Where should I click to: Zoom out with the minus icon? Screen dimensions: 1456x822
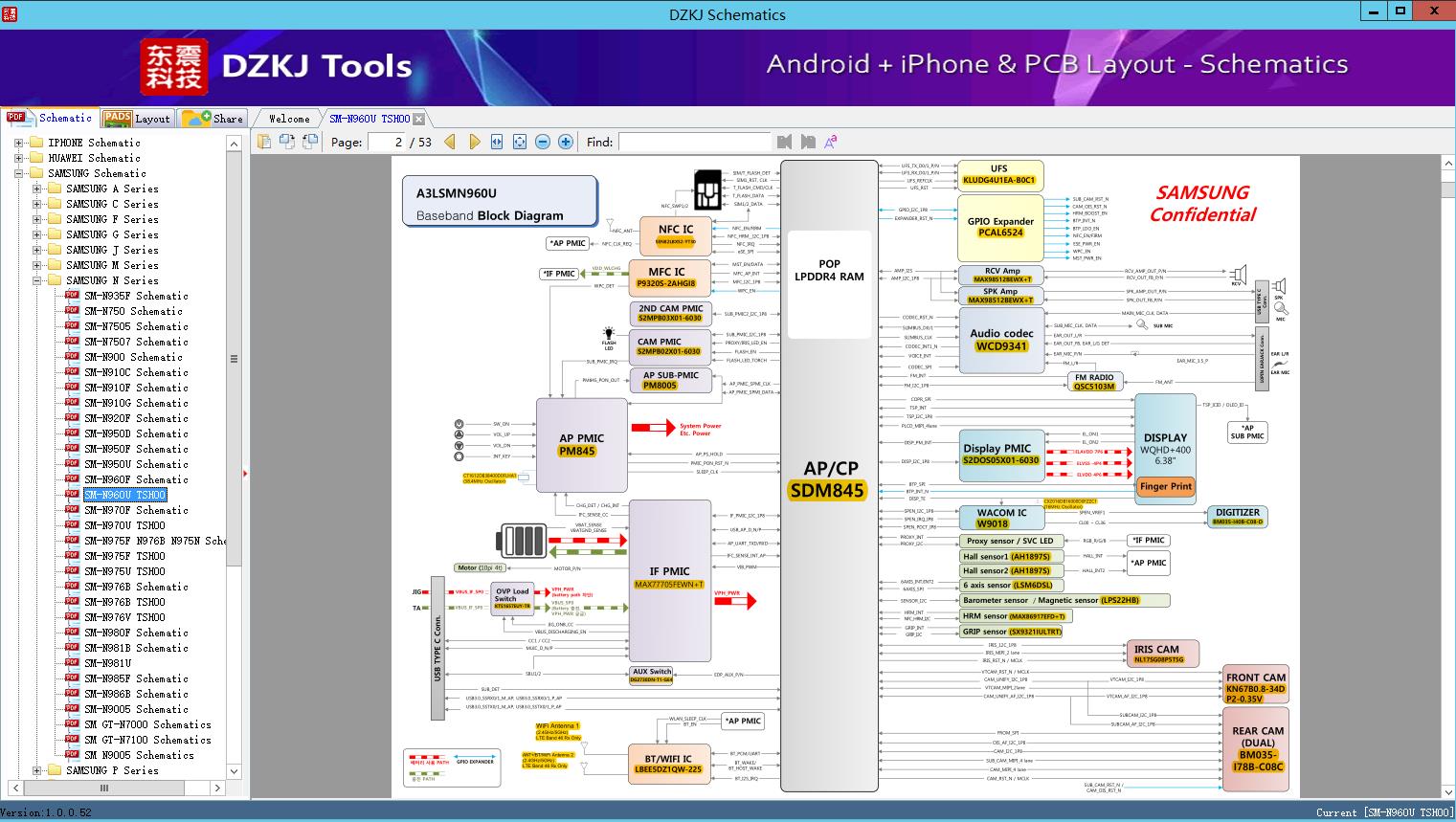point(543,142)
